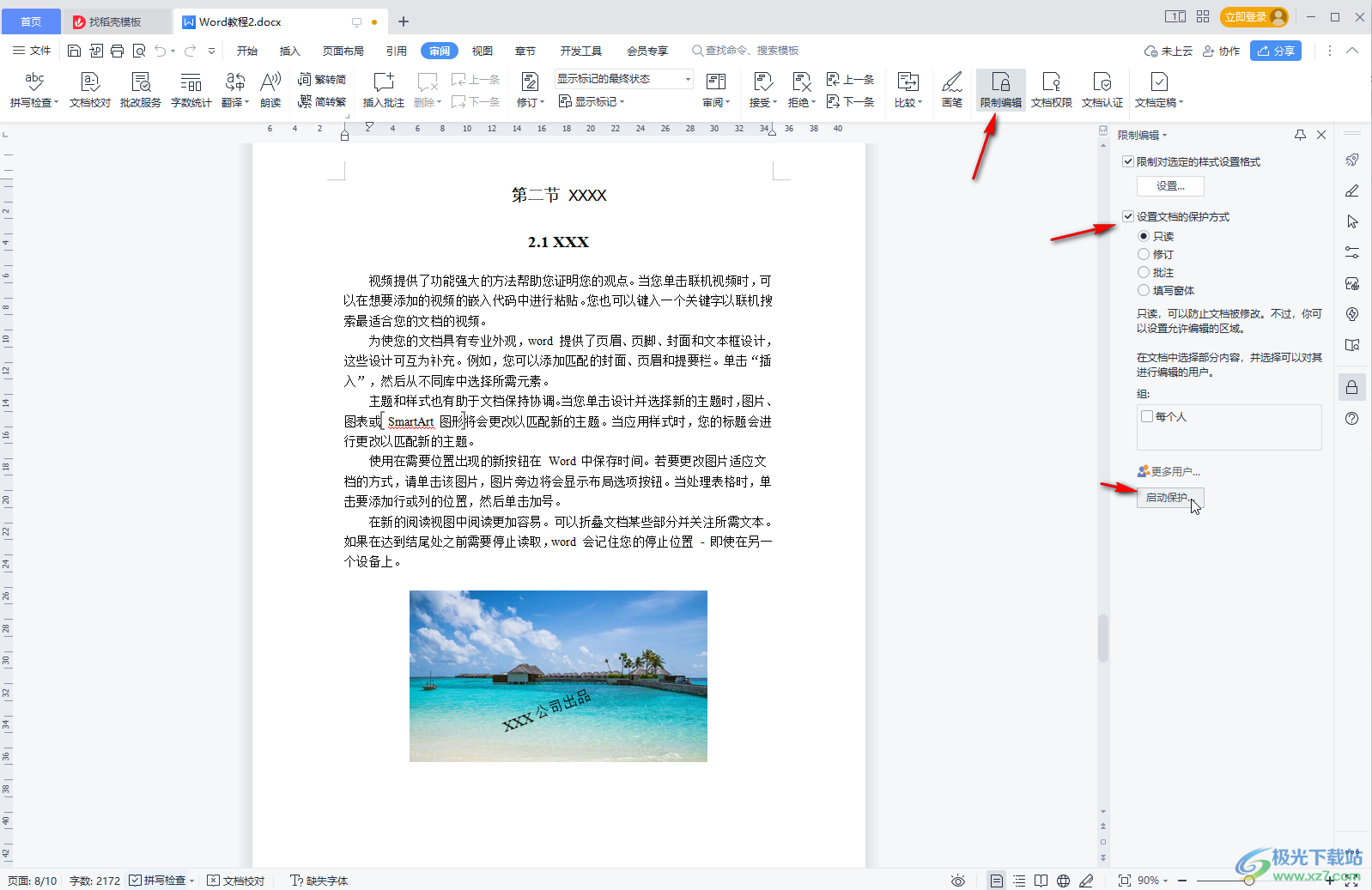Insert a comment with 插入批注
1372x890 pixels.
click(x=383, y=89)
